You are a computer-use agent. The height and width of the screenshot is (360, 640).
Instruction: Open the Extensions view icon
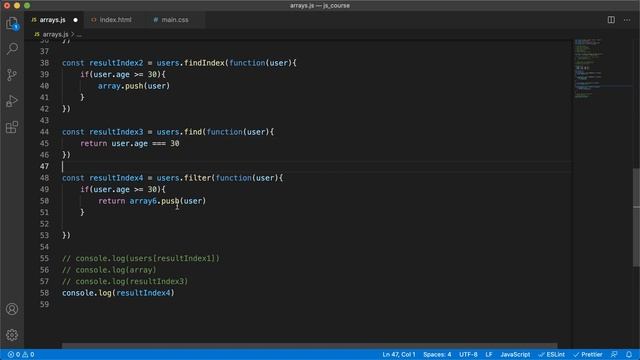12,127
